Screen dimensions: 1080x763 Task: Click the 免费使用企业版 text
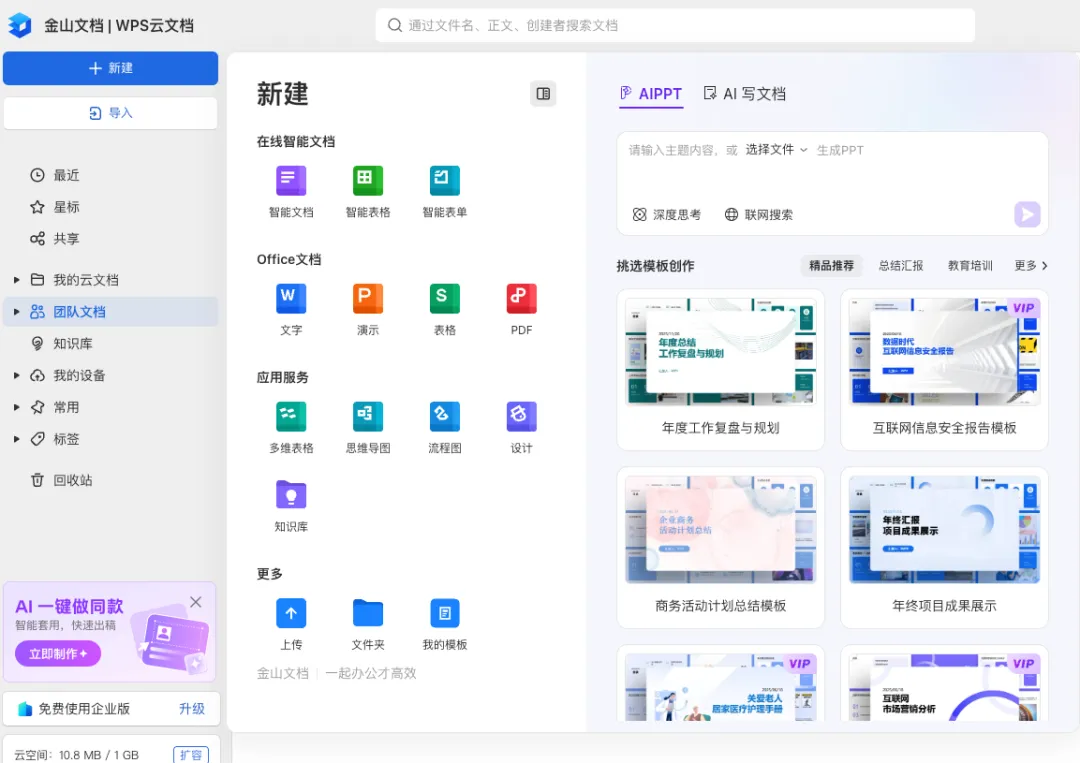click(x=84, y=709)
